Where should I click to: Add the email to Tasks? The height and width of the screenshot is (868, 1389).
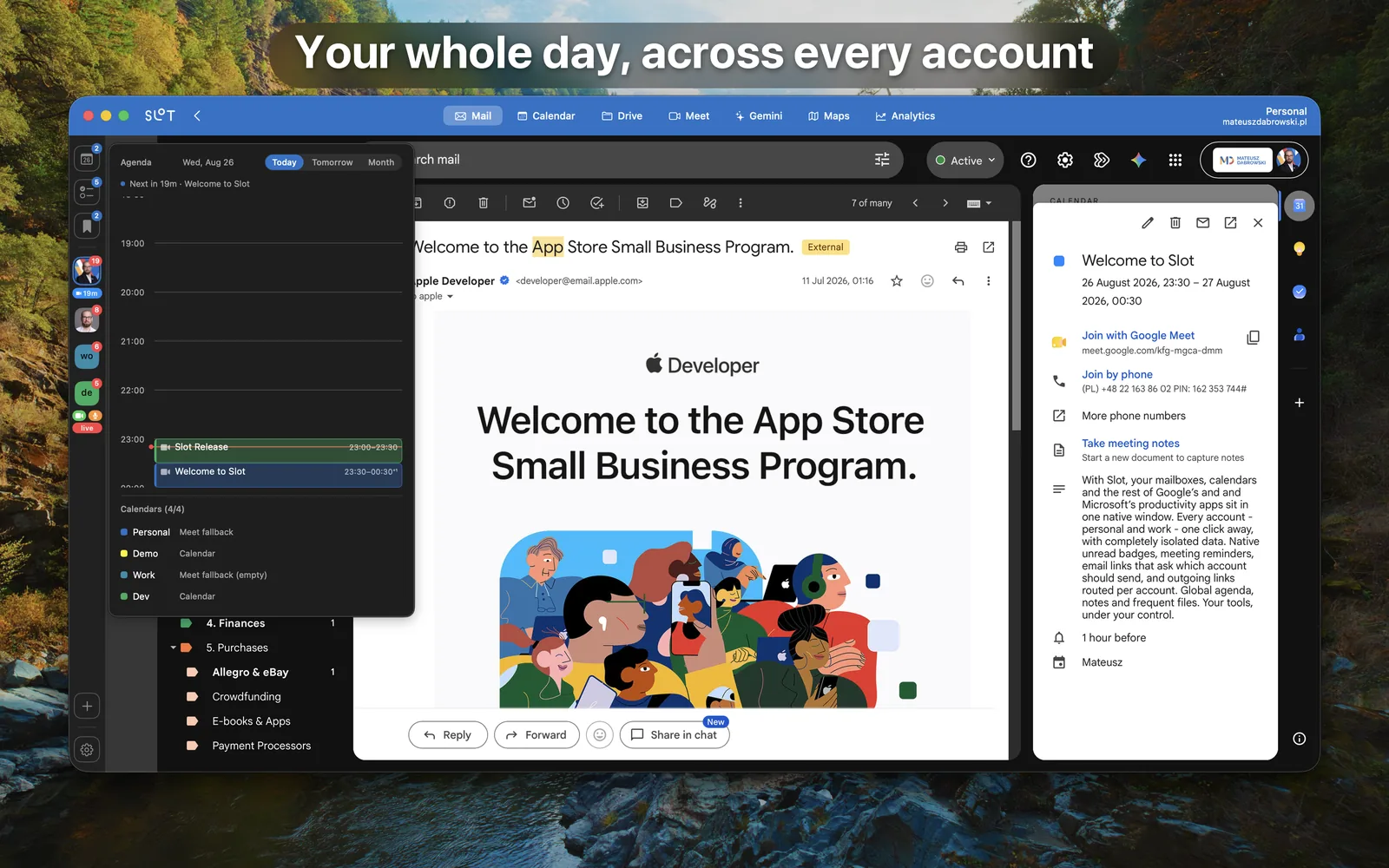coord(596,203)
